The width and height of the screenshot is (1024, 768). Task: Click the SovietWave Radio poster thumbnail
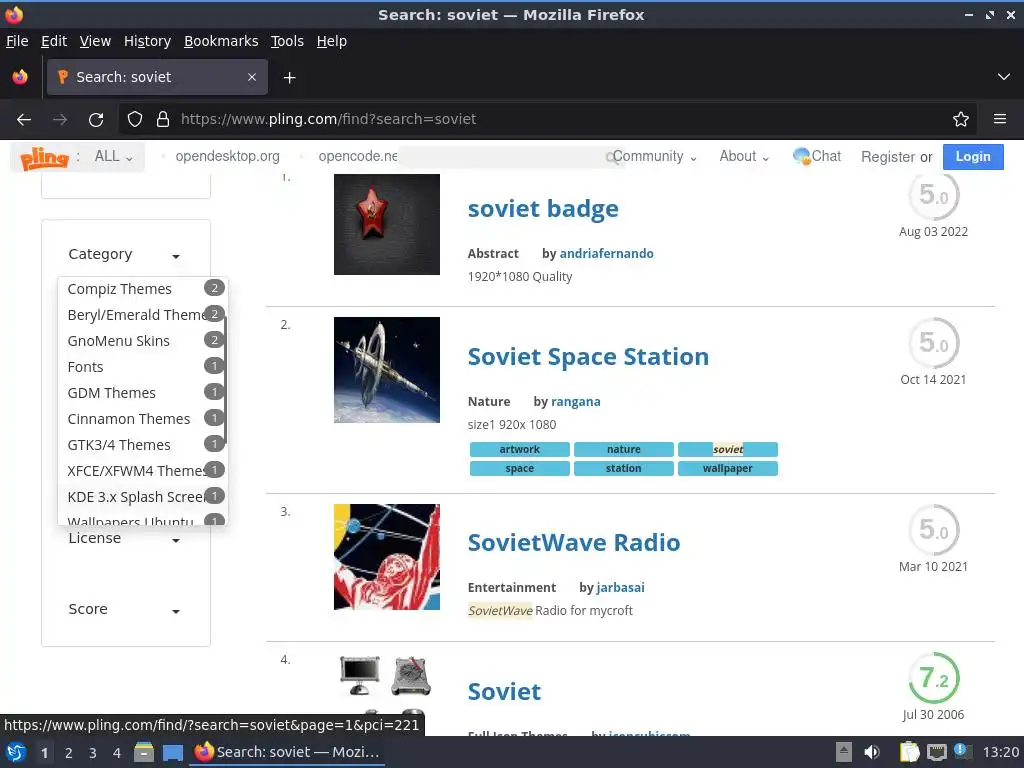387,557
